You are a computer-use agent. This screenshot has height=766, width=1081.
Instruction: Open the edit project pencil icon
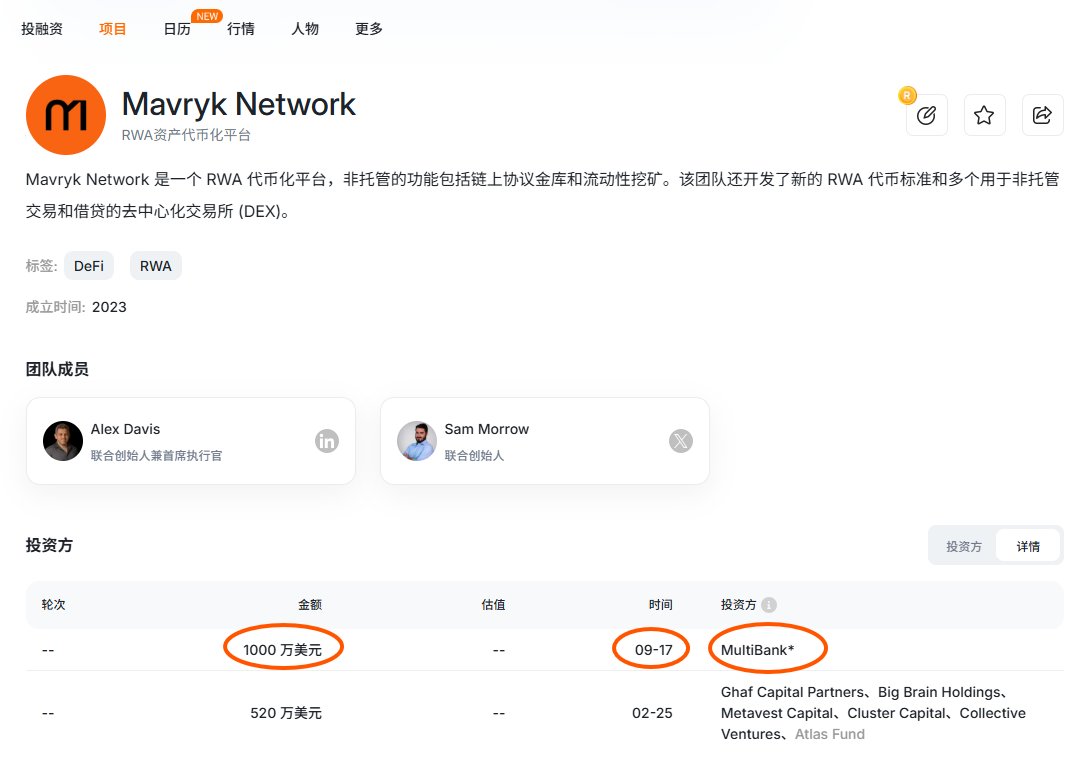[927, 115]
